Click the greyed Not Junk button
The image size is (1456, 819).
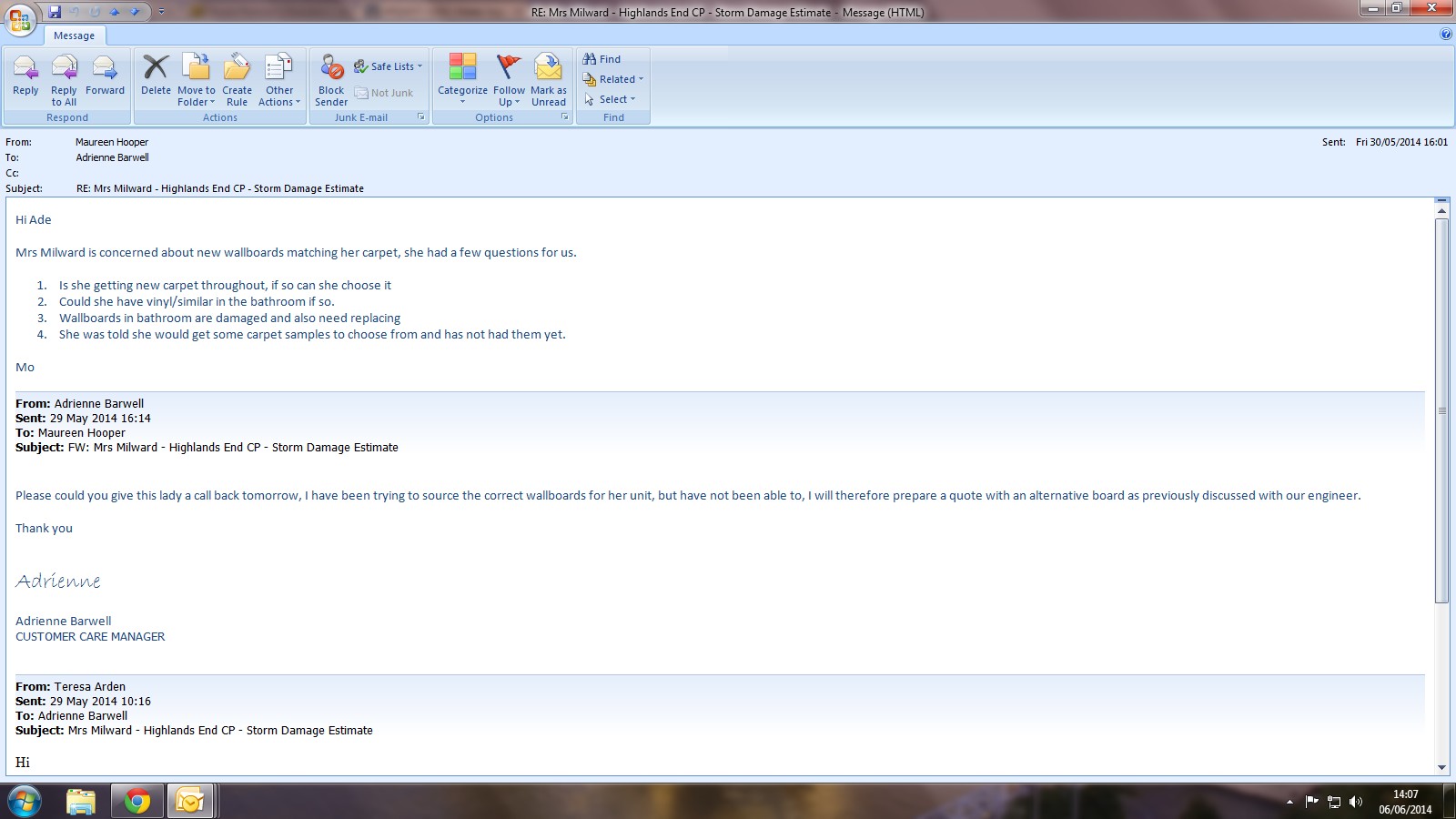pos(384,93)
